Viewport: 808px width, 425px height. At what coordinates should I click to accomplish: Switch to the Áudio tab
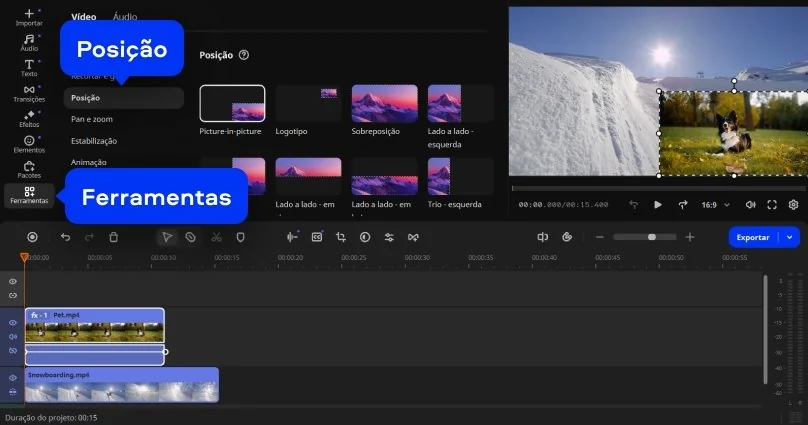tap(125, 17)
